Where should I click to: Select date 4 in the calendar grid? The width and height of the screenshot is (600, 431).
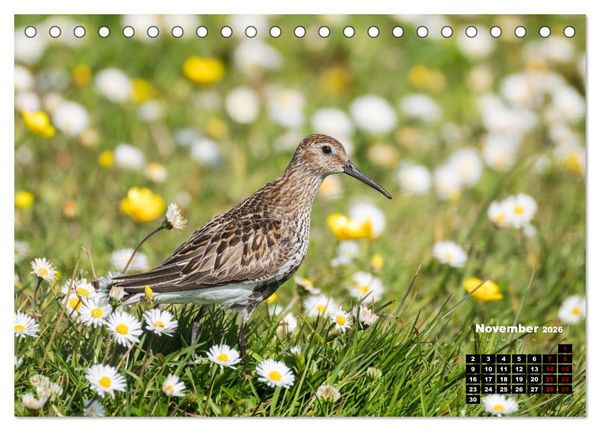[504, 359]
